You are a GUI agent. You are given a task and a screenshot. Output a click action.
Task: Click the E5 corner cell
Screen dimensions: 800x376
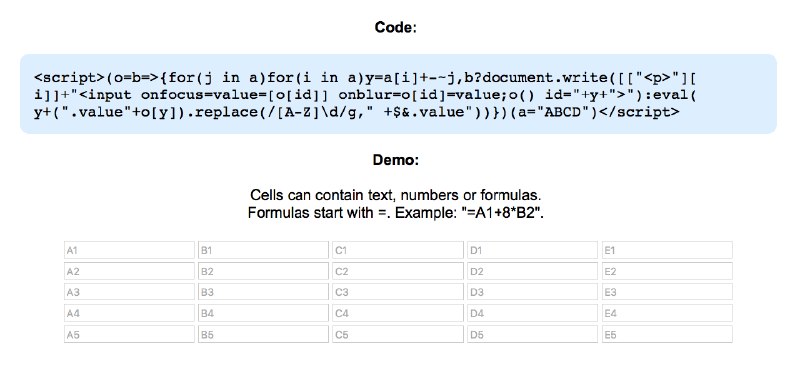coord(667,335)
